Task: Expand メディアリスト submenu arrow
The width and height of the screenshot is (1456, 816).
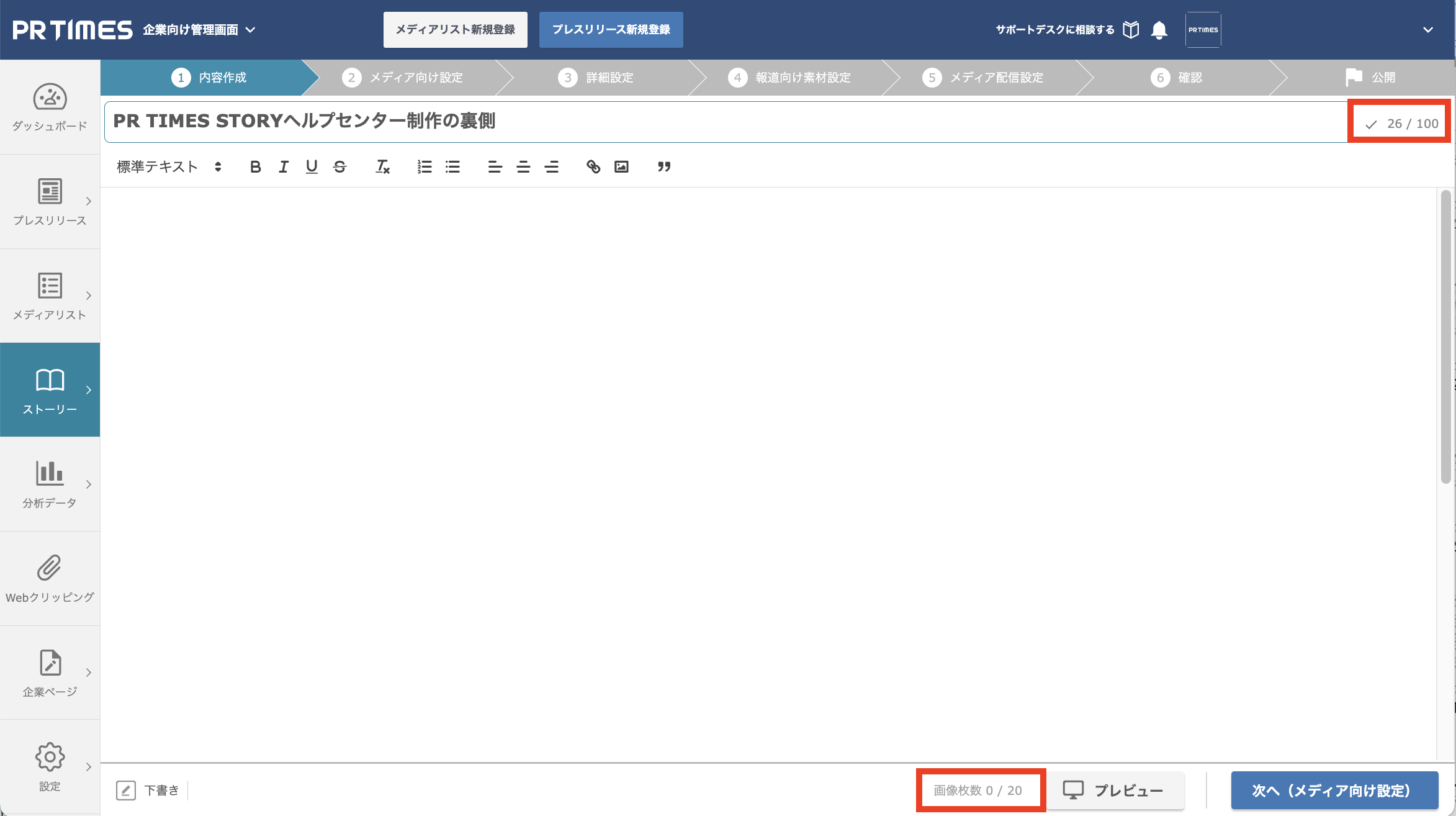Action: point(89,296)
